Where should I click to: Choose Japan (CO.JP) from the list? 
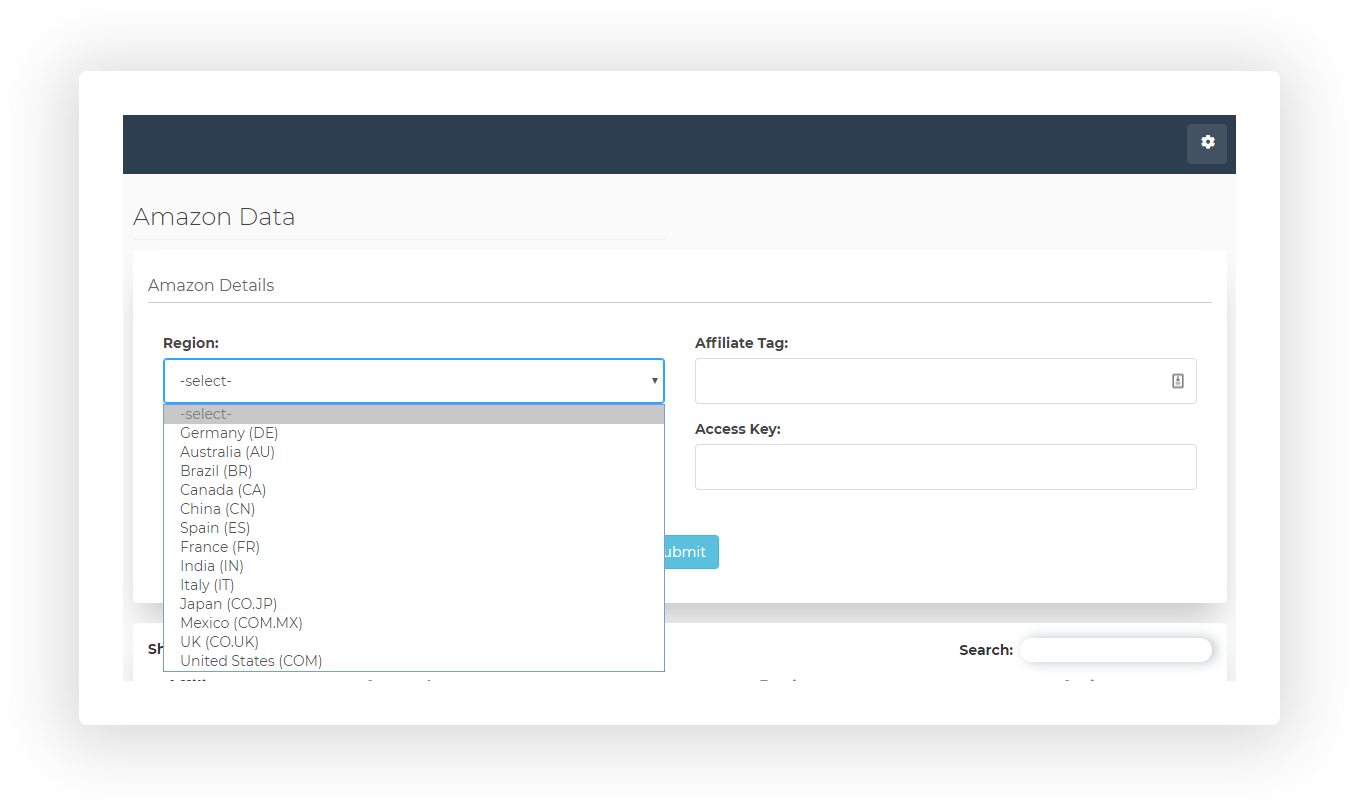pos(229,604)
